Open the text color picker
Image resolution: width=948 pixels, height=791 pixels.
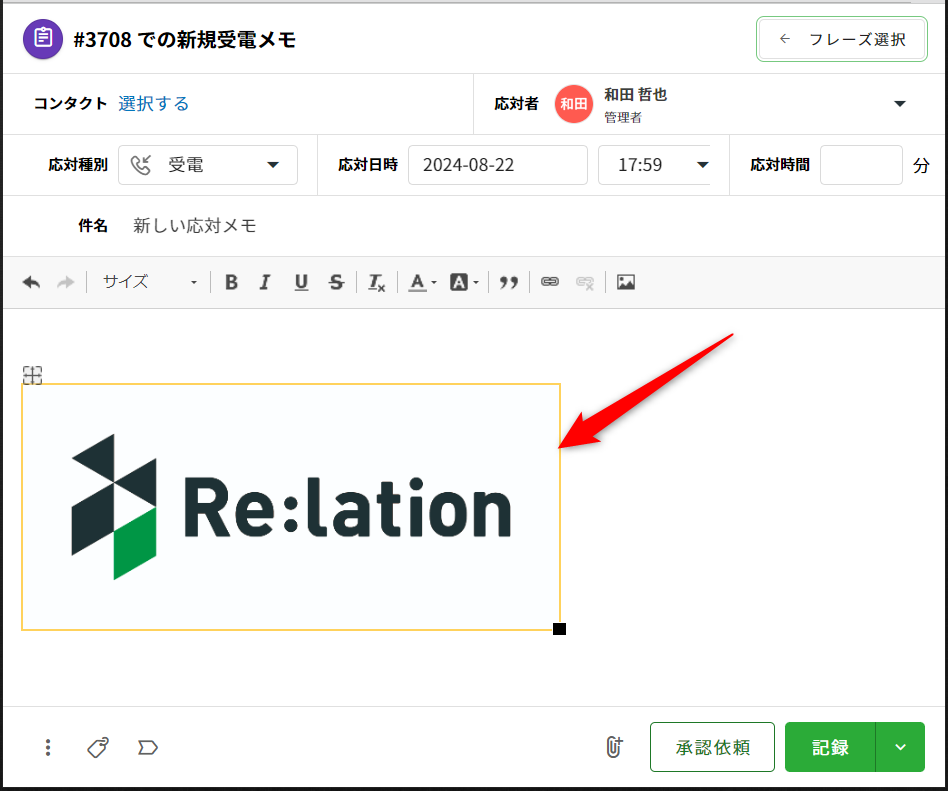(x=422, y=283)
